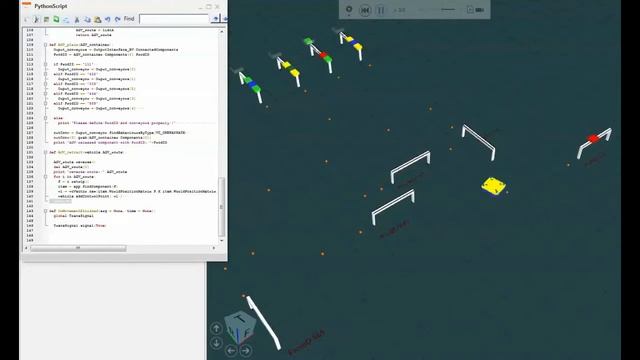Click the down arrow navigation button

tap(216, 343)
